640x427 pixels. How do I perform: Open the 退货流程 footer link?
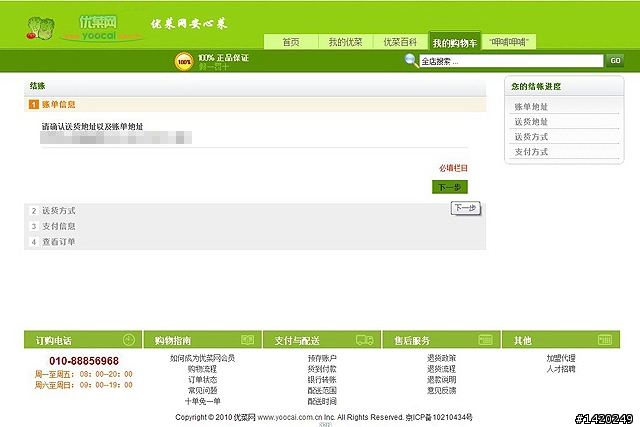coord(441,369)
